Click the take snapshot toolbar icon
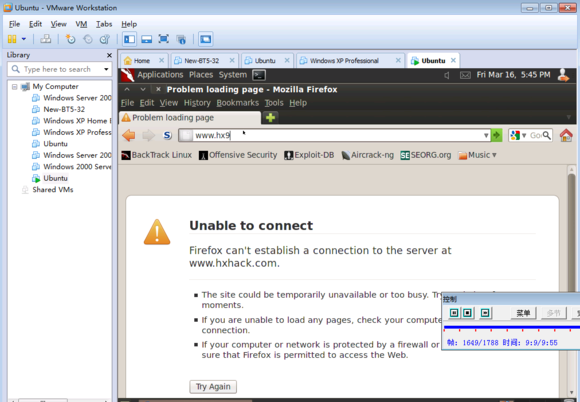 pyautogui.click(x=70, y=39)
